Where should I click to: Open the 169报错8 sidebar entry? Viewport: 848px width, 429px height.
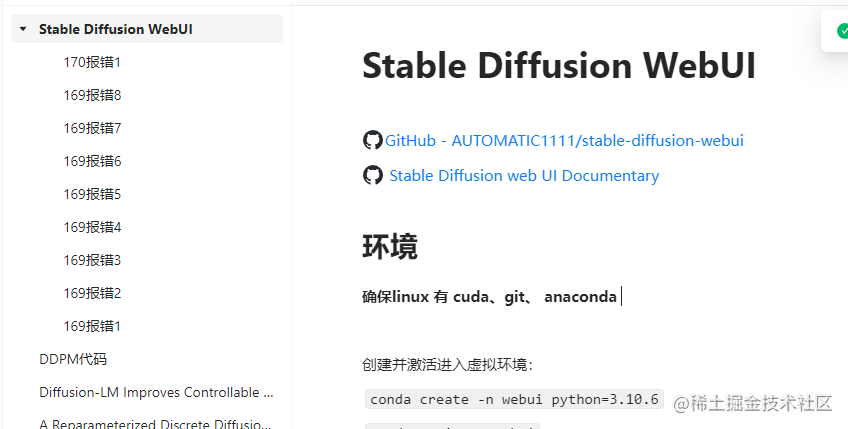point(92,95)
